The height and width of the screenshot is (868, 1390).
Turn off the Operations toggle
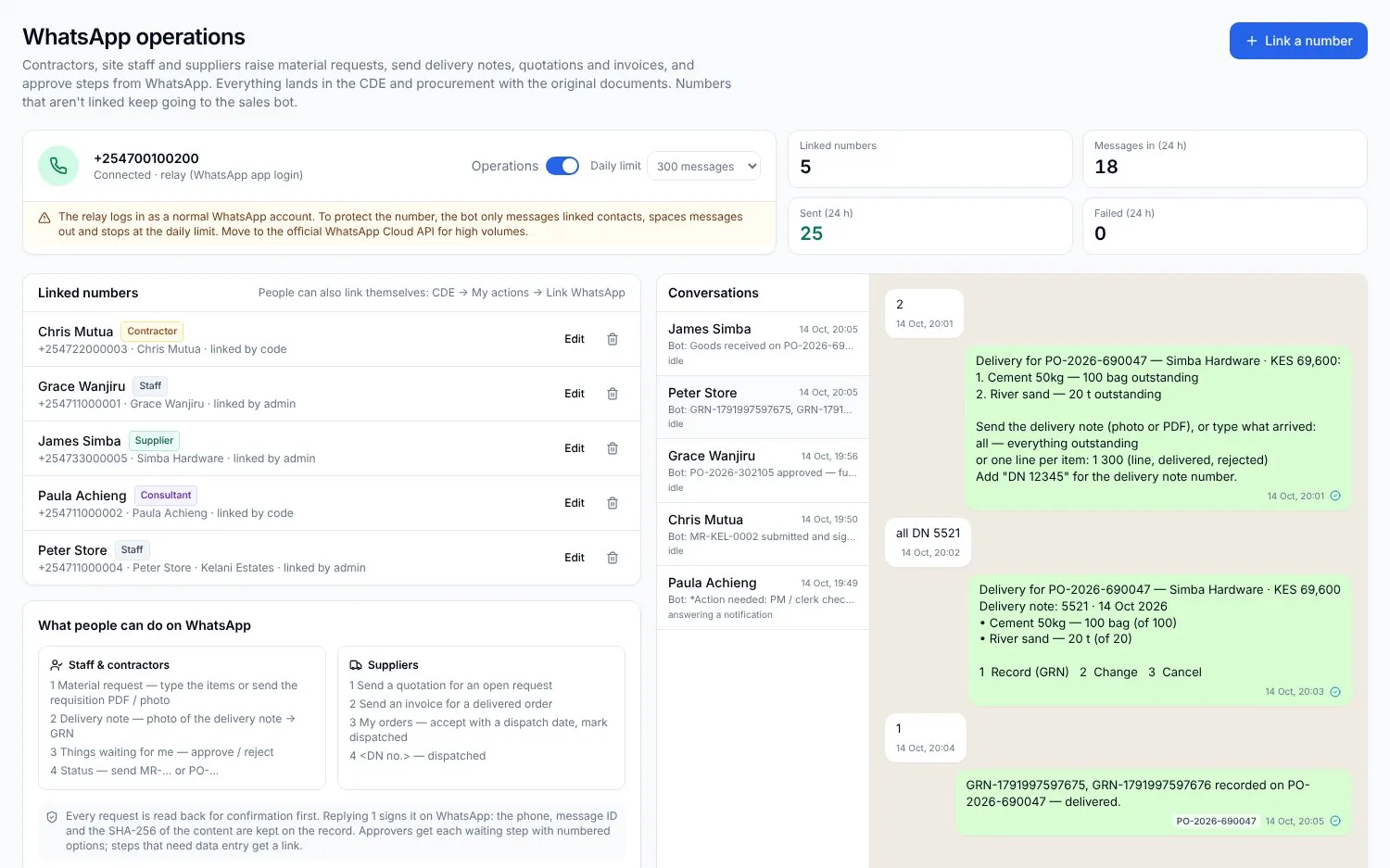pyautogui.click(x=562, y=166)
